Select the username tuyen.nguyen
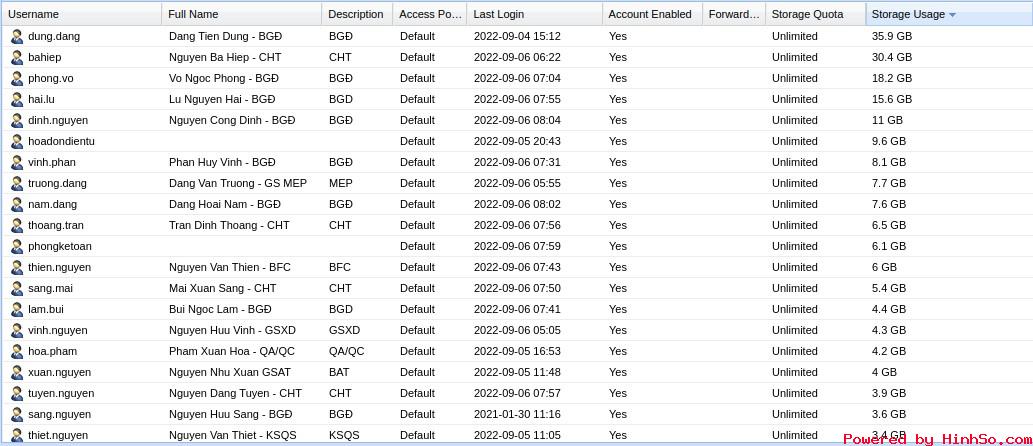 coord(61,393)
